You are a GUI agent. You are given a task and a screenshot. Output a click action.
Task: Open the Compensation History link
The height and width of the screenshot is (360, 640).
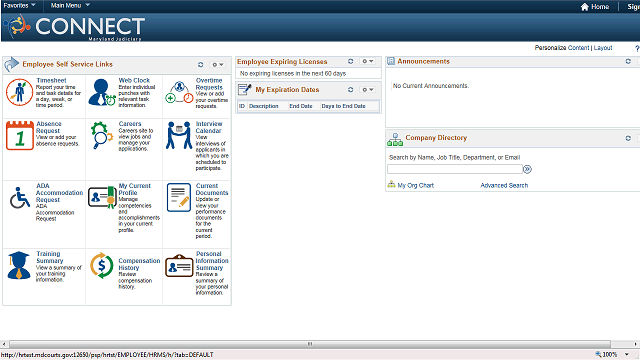[x=139, y=264]
